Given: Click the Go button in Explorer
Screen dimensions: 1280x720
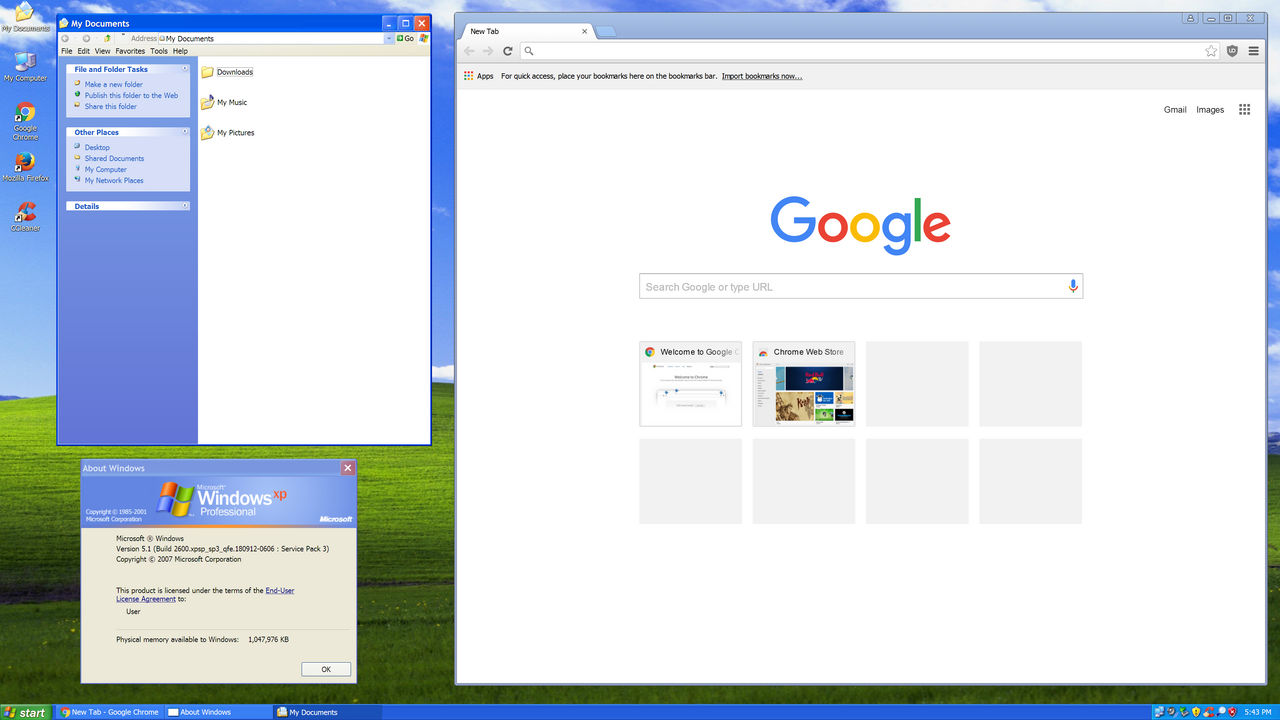Looking at the screenshot, I should (405, 38).
